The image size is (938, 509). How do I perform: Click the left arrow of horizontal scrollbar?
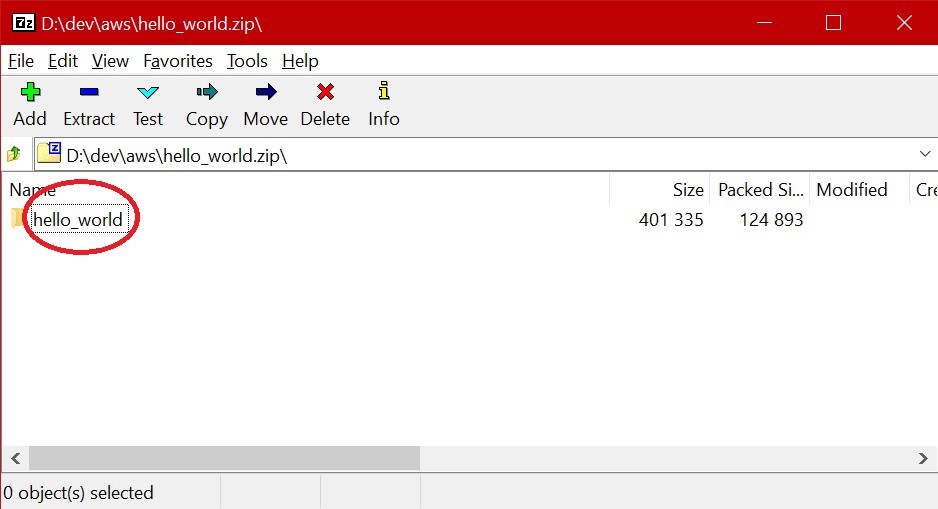[16, 459]
